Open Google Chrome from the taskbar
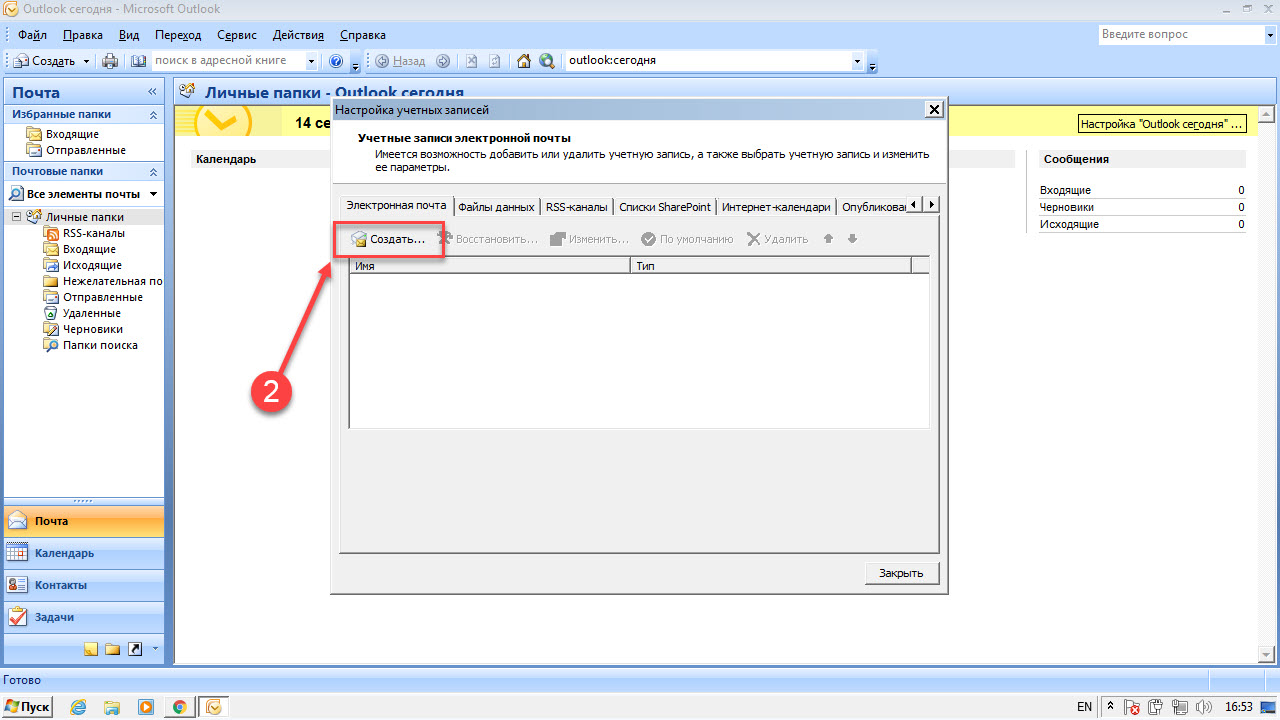 180,707
